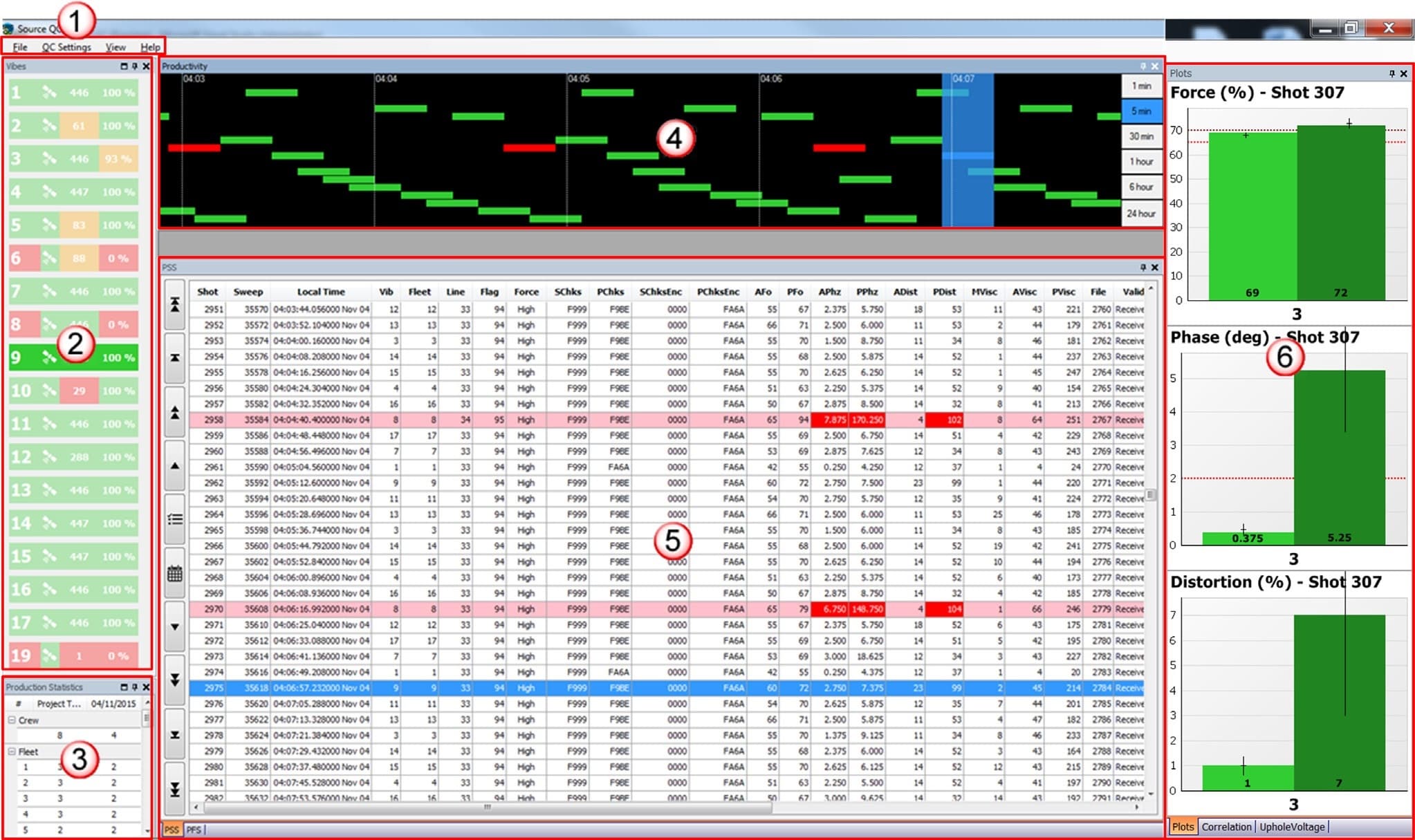Jump to first record with topmost arrow button
The image size is (1415, 840).
point(174,305)
